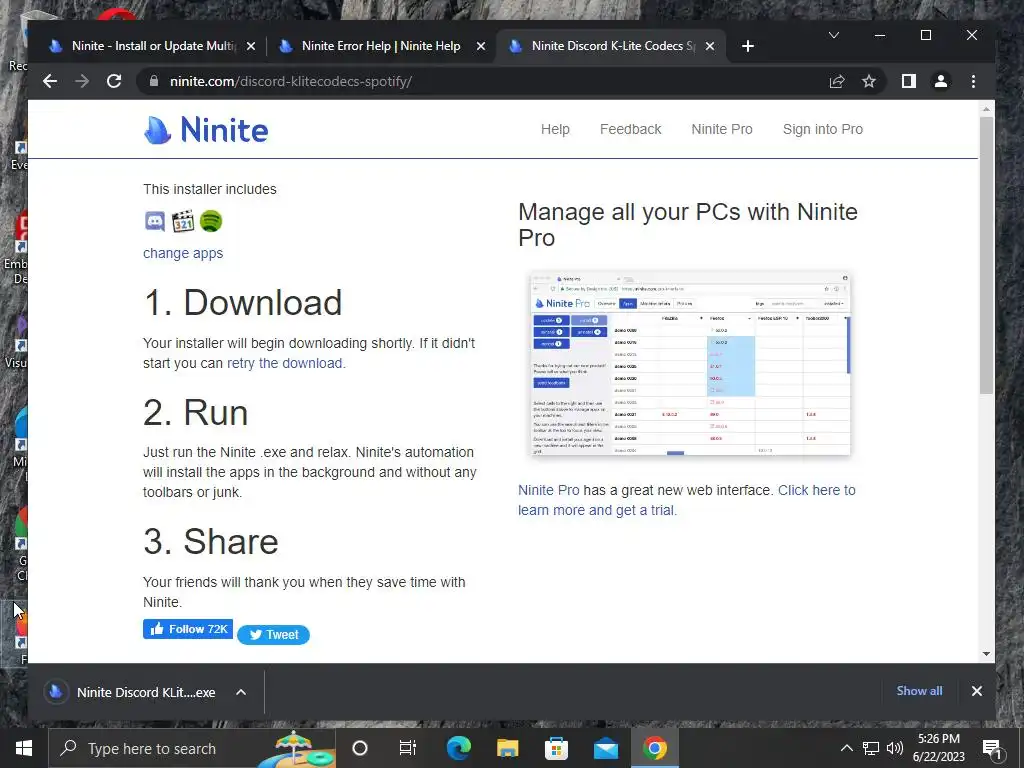Click the page scroll up arrow
The height and width of the screenshot is (768, 1024).
[x=986, y=108]
